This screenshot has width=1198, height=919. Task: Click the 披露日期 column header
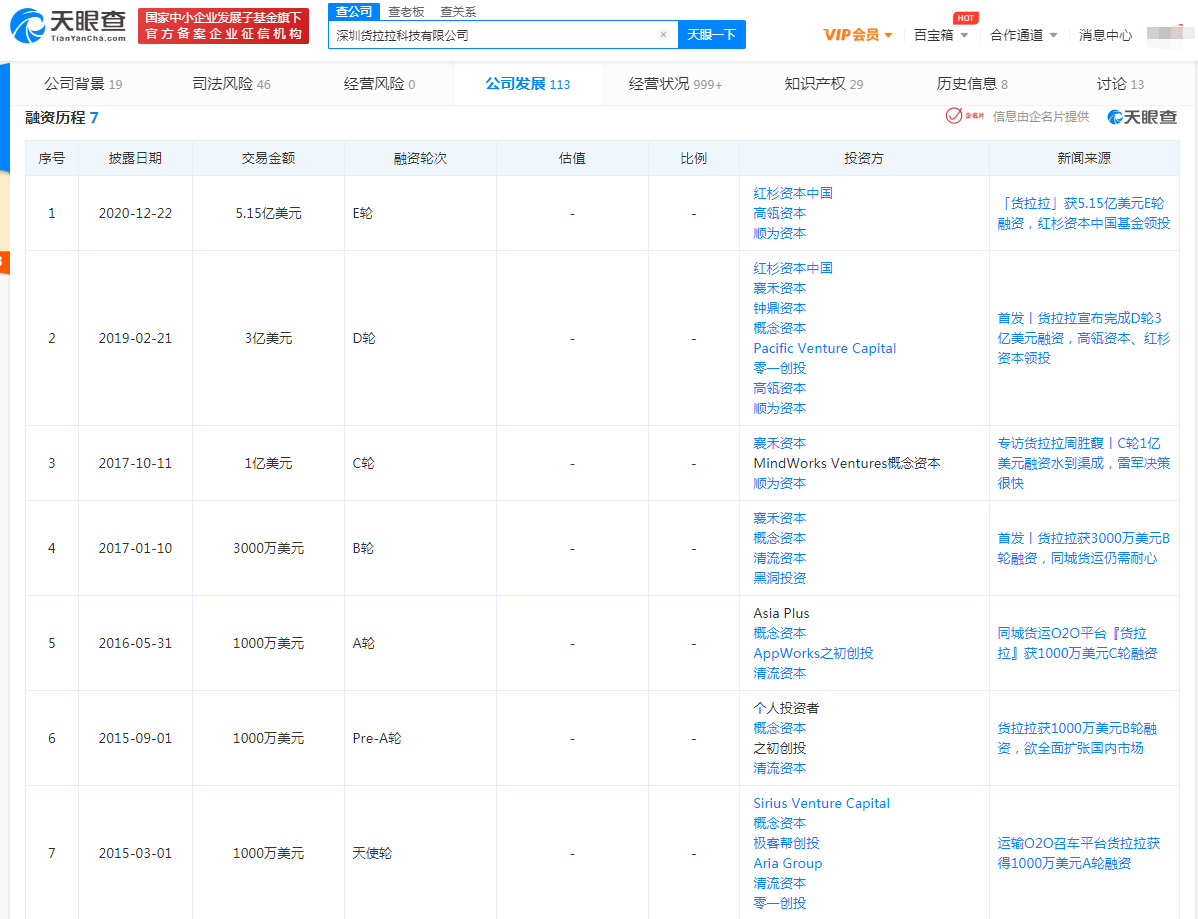(x=135, y=158)
